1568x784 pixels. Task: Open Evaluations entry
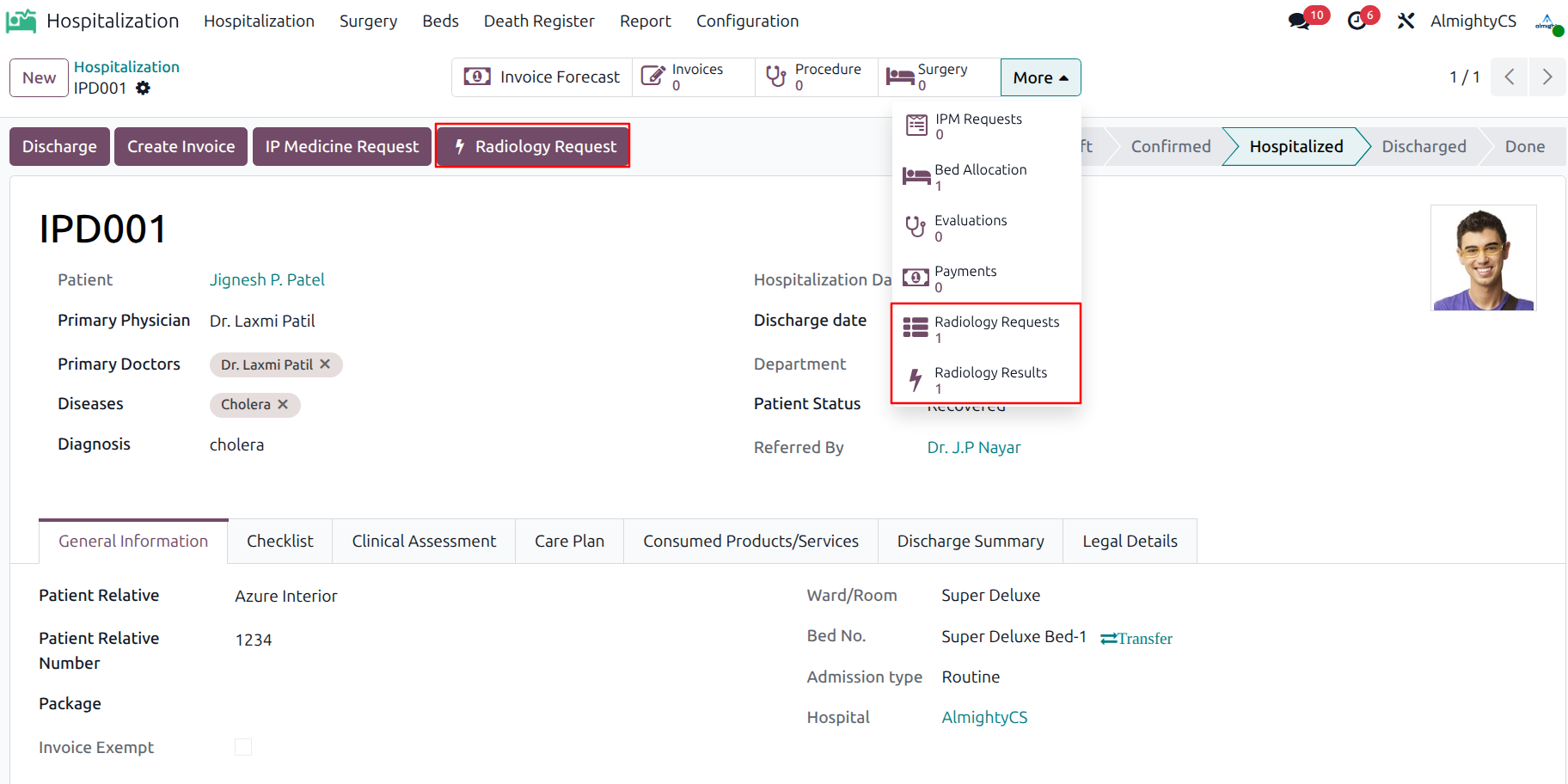point(986,228)
